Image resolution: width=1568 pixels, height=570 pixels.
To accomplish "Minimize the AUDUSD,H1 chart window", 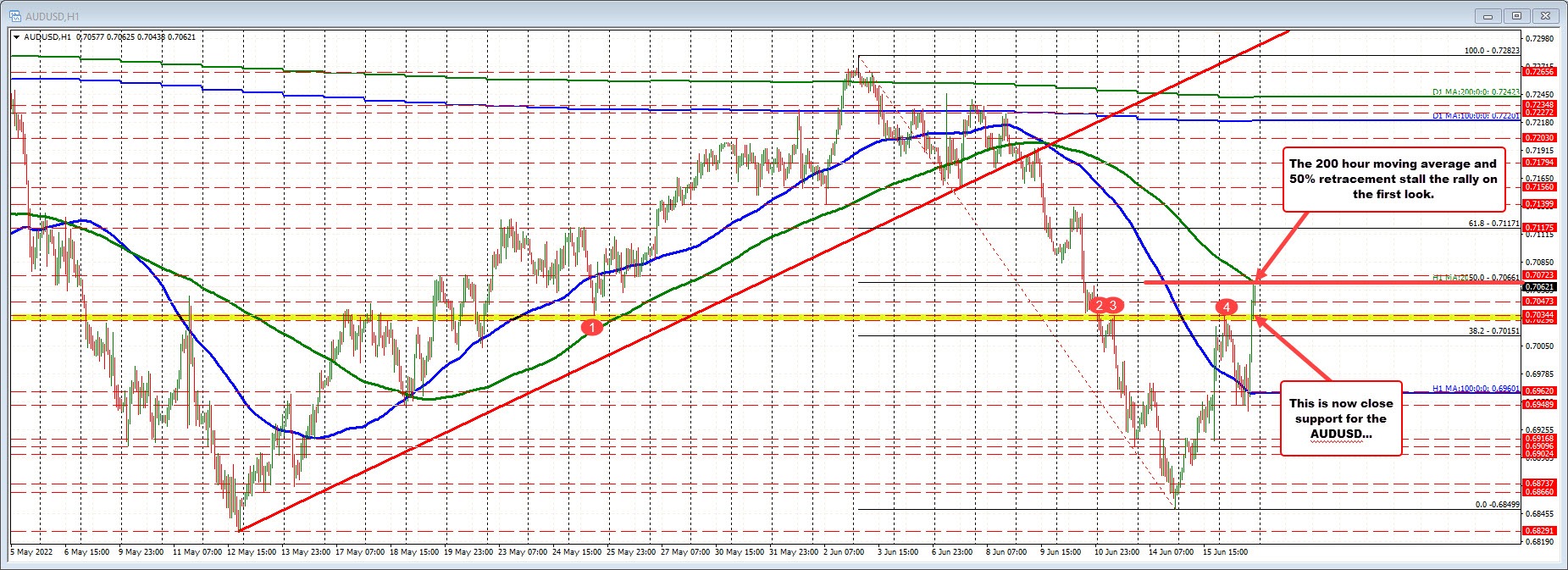I will (1488, 15).
